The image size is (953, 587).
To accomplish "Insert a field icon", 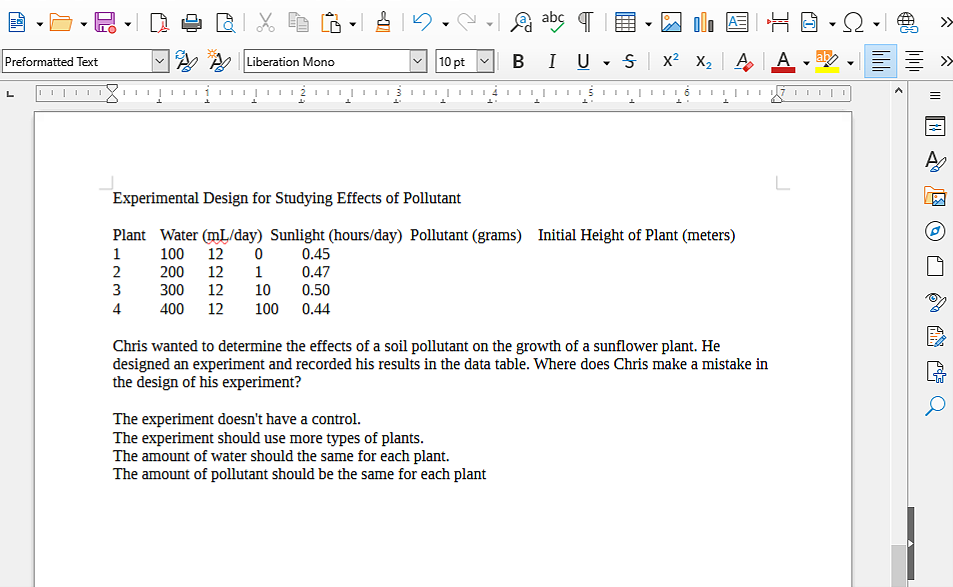I will [x=810, y=23].
